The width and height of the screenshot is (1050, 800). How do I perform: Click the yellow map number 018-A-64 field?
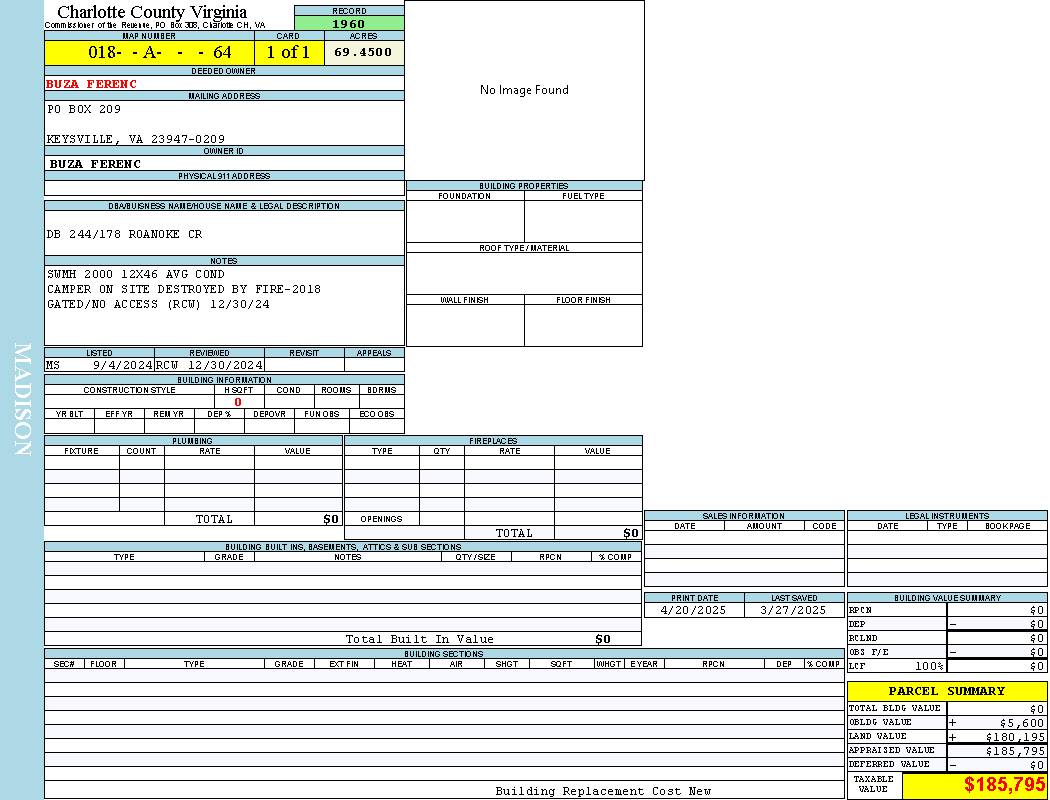[150, 53]
